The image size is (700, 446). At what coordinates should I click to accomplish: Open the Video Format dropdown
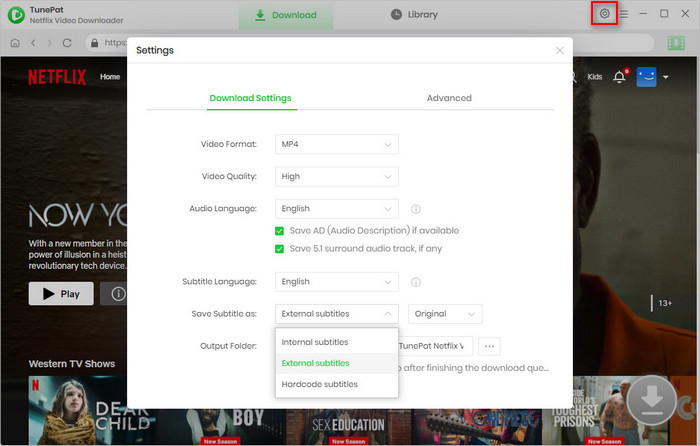click(x=337, y=145)
